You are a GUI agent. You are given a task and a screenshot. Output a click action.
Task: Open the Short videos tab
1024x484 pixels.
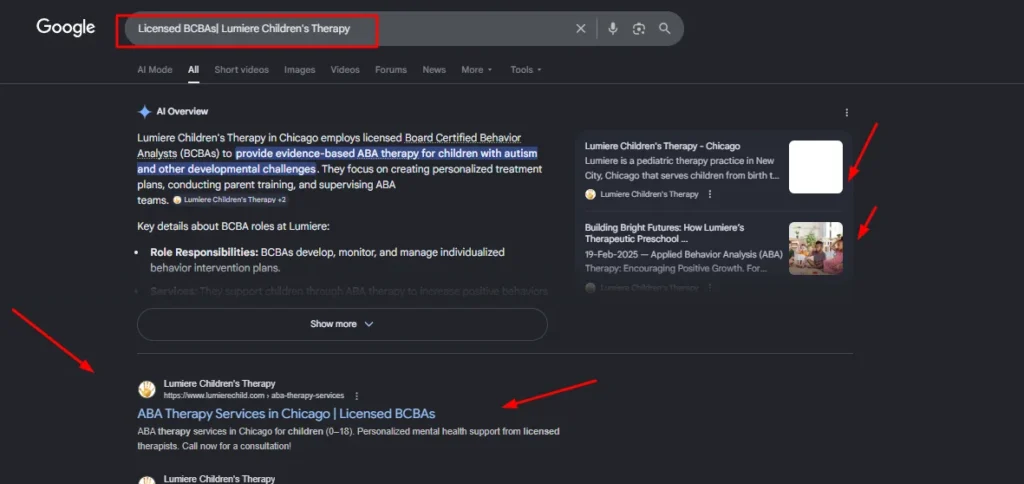(241, 70)
